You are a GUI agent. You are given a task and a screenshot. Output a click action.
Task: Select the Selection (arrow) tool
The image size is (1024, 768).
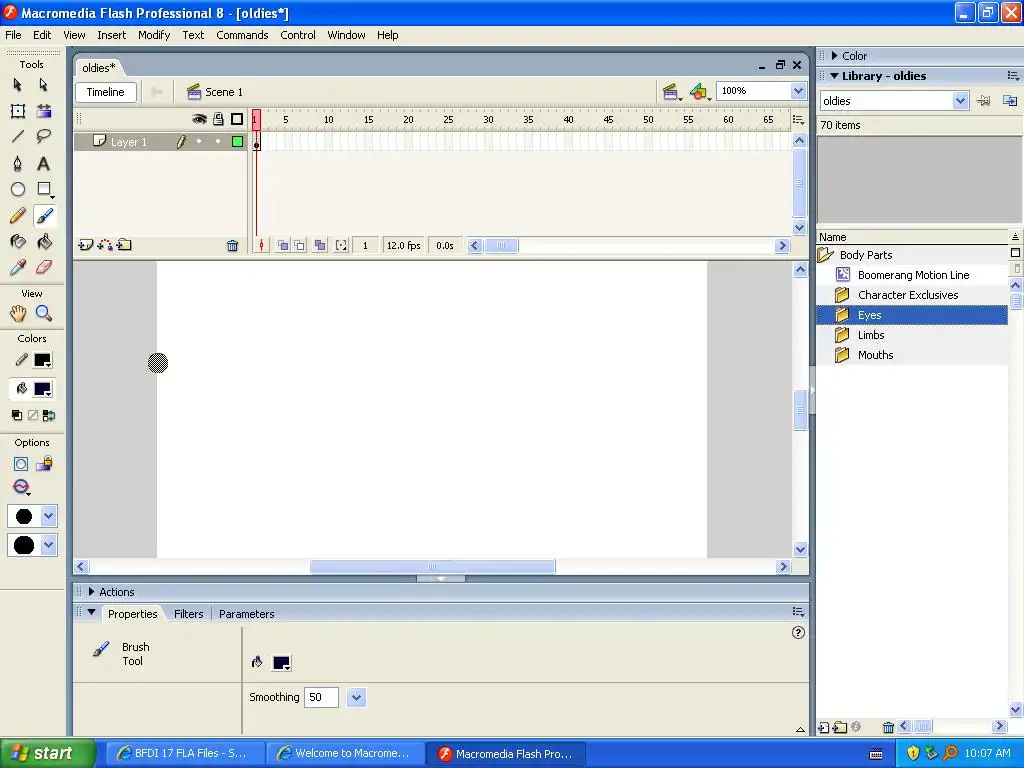pos(18,85)
